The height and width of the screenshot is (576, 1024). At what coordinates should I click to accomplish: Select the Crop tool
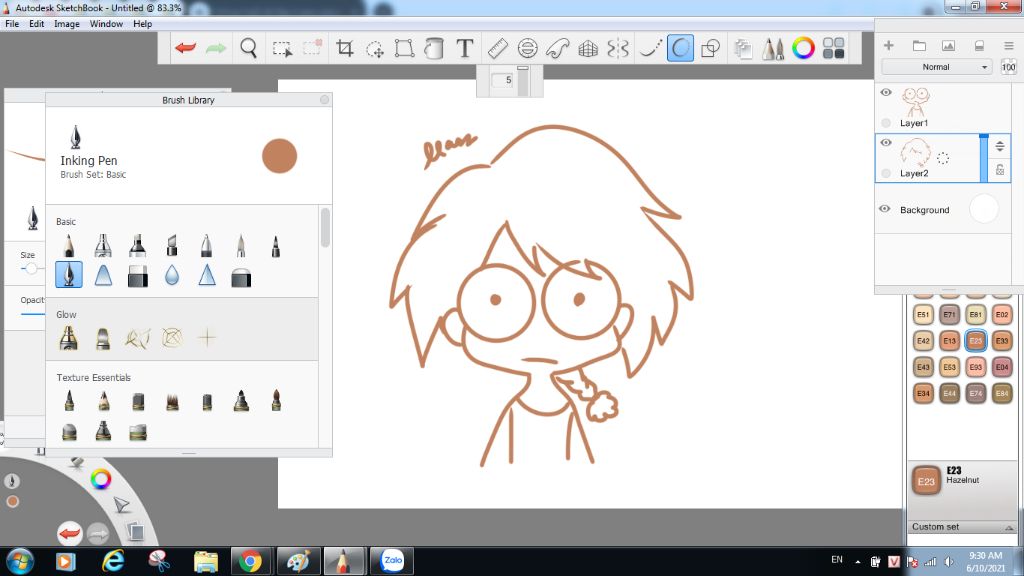pos(345,47)
